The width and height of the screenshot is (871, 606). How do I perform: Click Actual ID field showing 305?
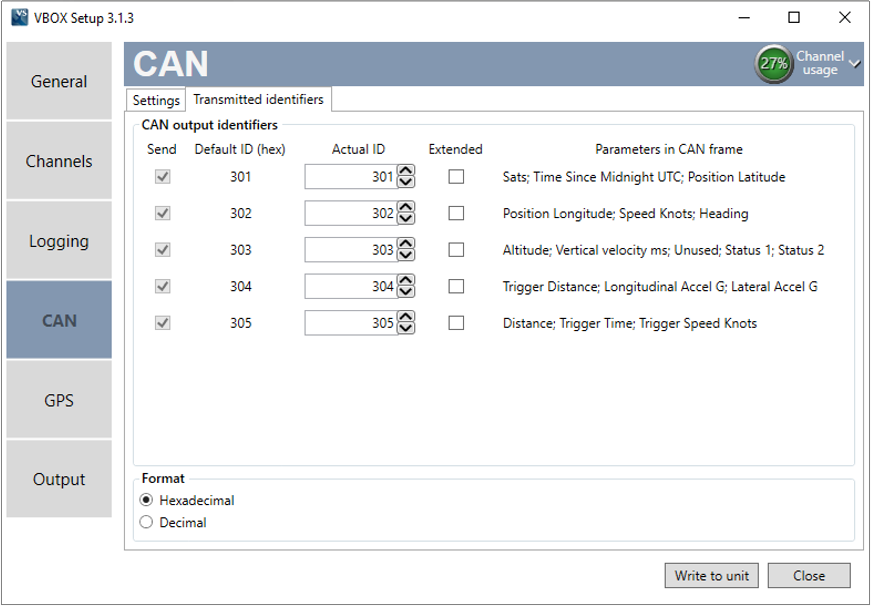point(351,323)
